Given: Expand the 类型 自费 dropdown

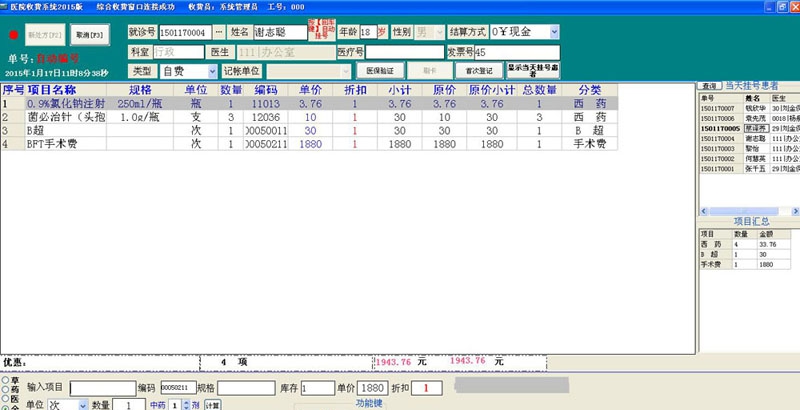Looking at the screenshot, I should click(x=211, y=72).
